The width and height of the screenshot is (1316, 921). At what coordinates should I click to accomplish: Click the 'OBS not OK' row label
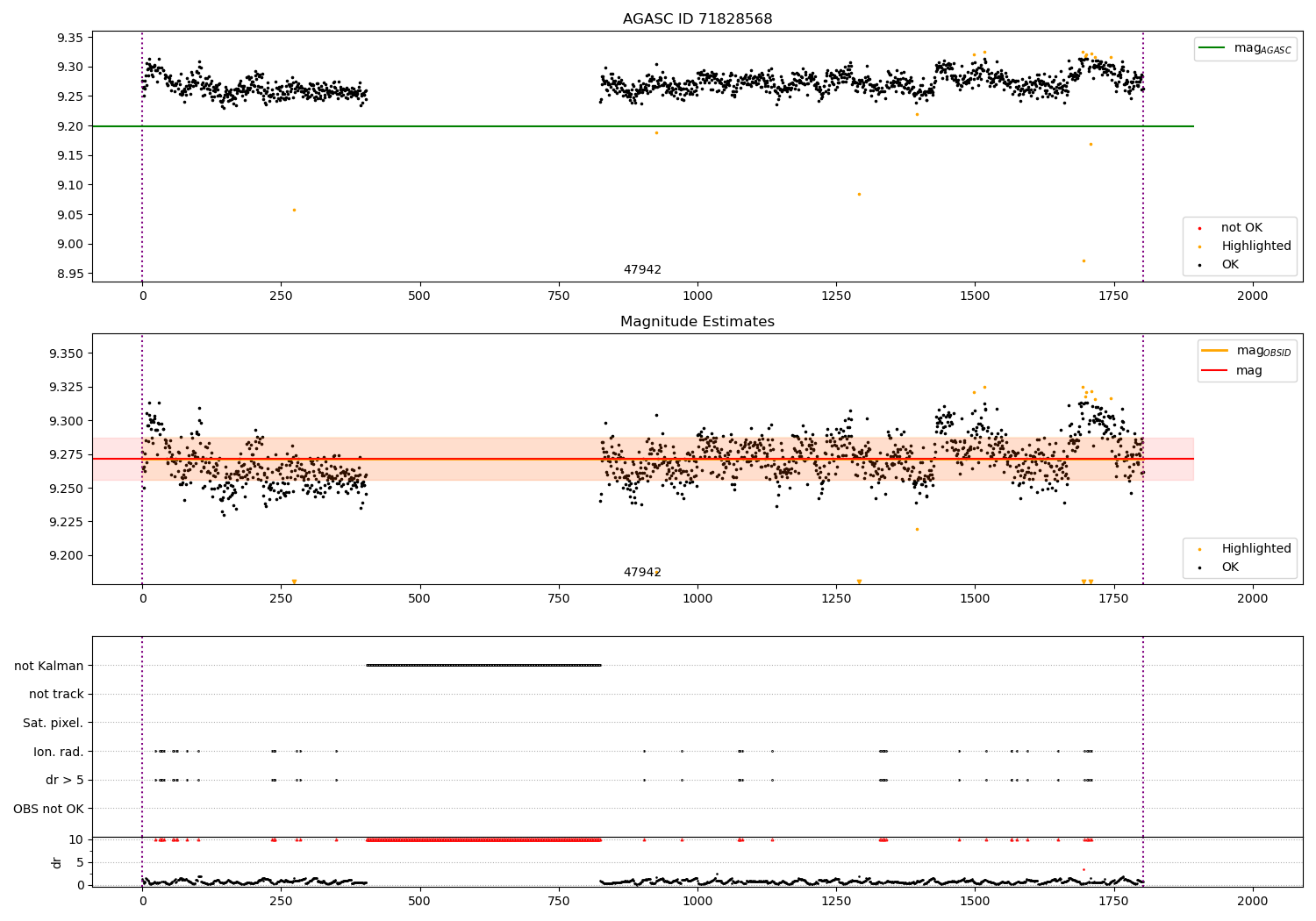point(49,809)
